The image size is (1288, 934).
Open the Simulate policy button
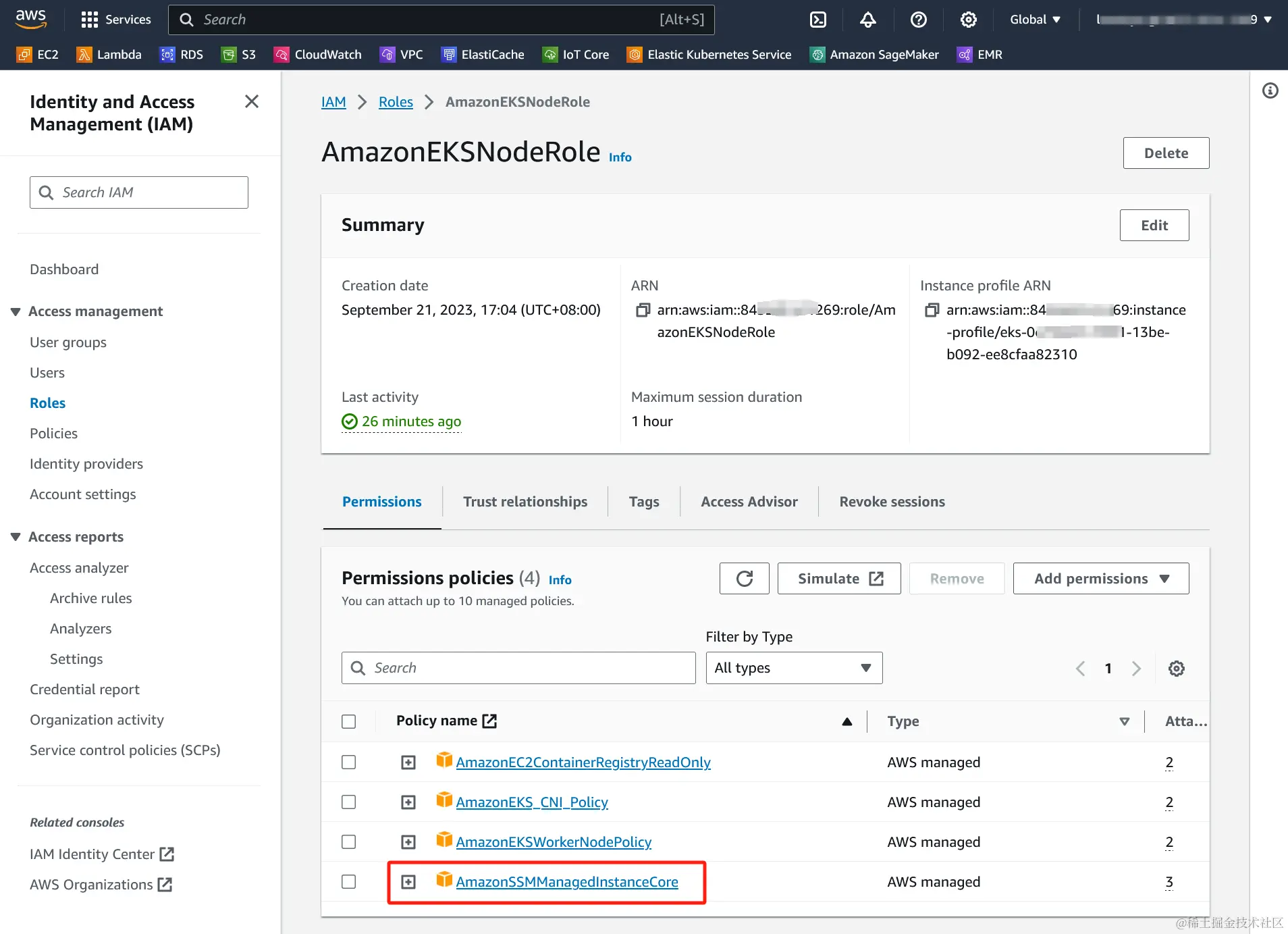tap(839, 579)
